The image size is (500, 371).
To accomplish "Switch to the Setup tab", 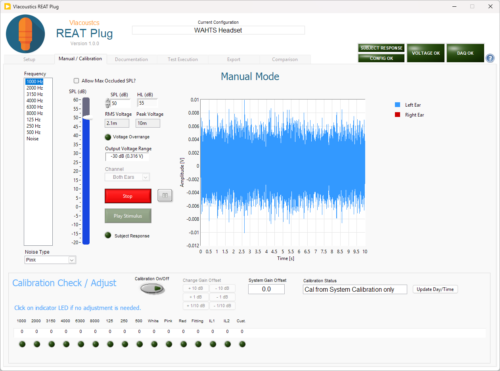I will pos(29,59).
